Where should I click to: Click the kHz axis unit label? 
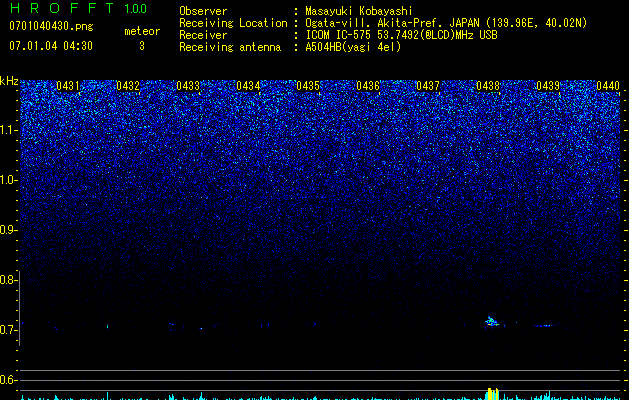(x=9, y=81)
